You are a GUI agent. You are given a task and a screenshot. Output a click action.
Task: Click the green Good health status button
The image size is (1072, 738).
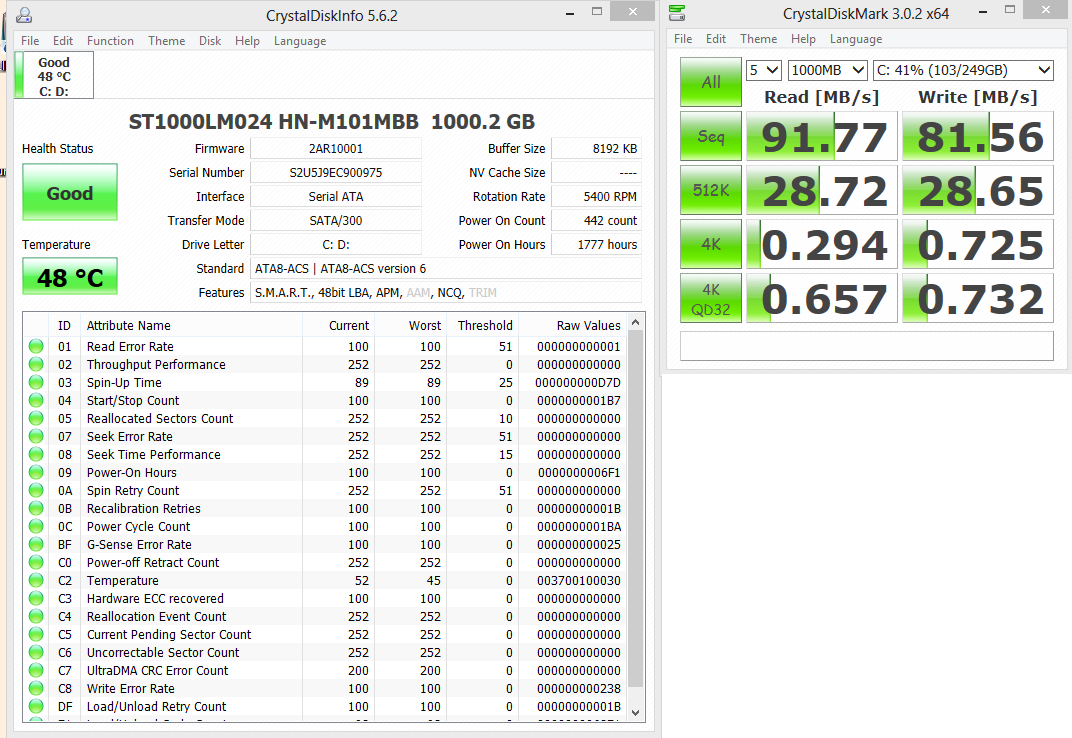(x=70, y=192)
